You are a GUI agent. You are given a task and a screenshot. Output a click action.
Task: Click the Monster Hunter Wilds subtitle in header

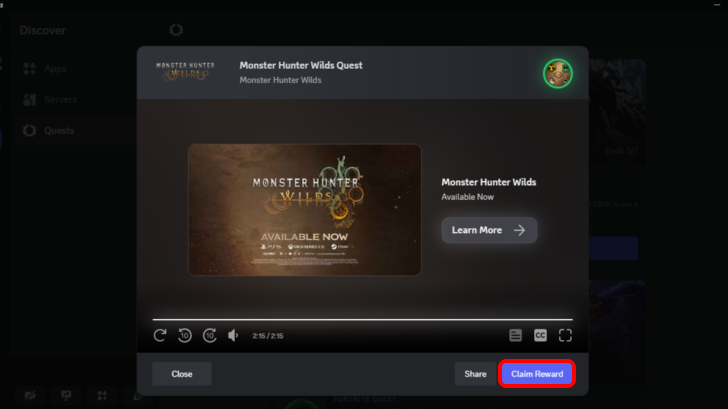click(x=280, y=80)
